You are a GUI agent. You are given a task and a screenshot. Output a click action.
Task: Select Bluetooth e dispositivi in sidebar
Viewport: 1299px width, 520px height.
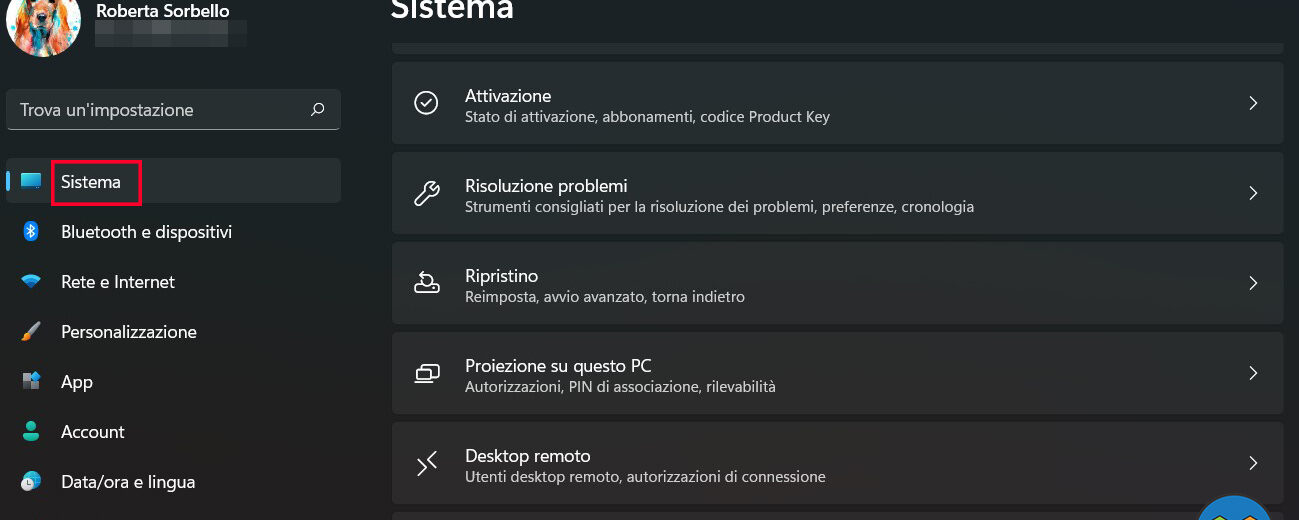(x=146, y=232)
